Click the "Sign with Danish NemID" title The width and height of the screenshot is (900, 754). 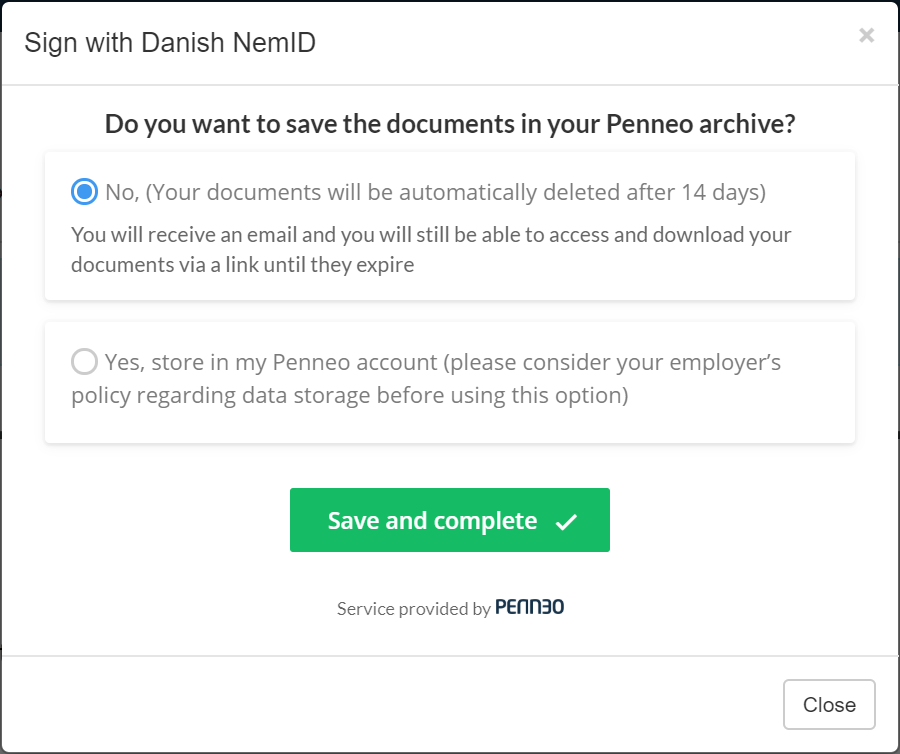pos(170,42)
